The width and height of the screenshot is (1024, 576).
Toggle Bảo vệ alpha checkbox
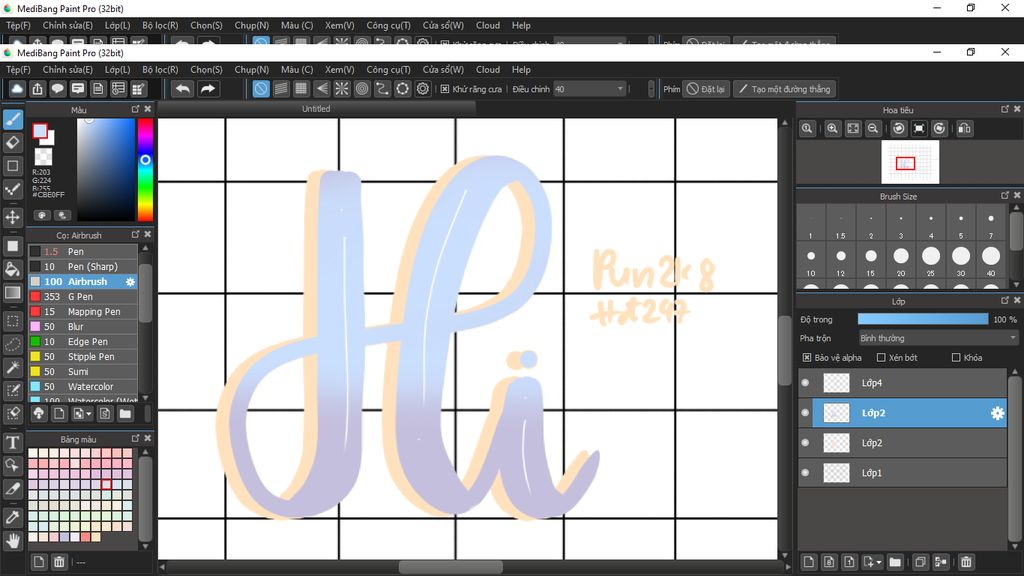(x=807, y=357)
